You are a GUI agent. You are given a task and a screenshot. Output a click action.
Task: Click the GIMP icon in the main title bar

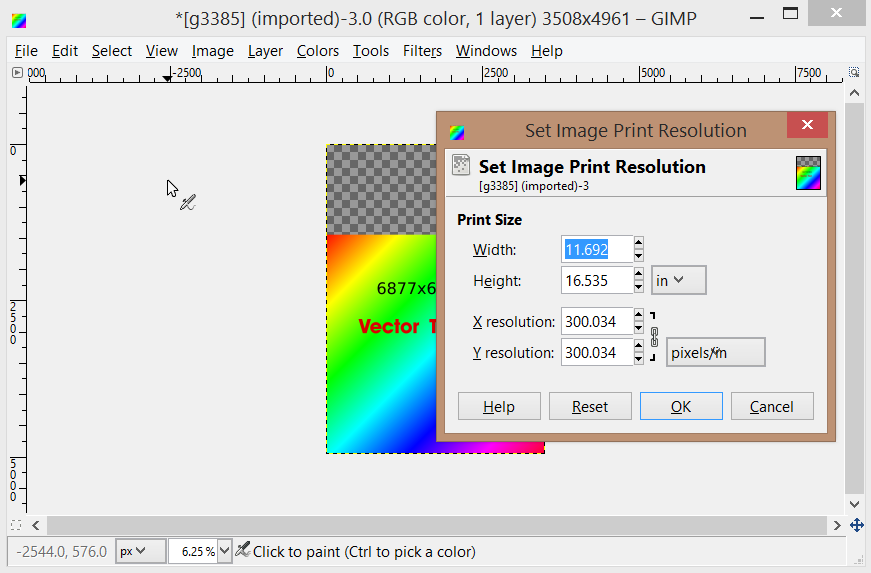point(20,19)
